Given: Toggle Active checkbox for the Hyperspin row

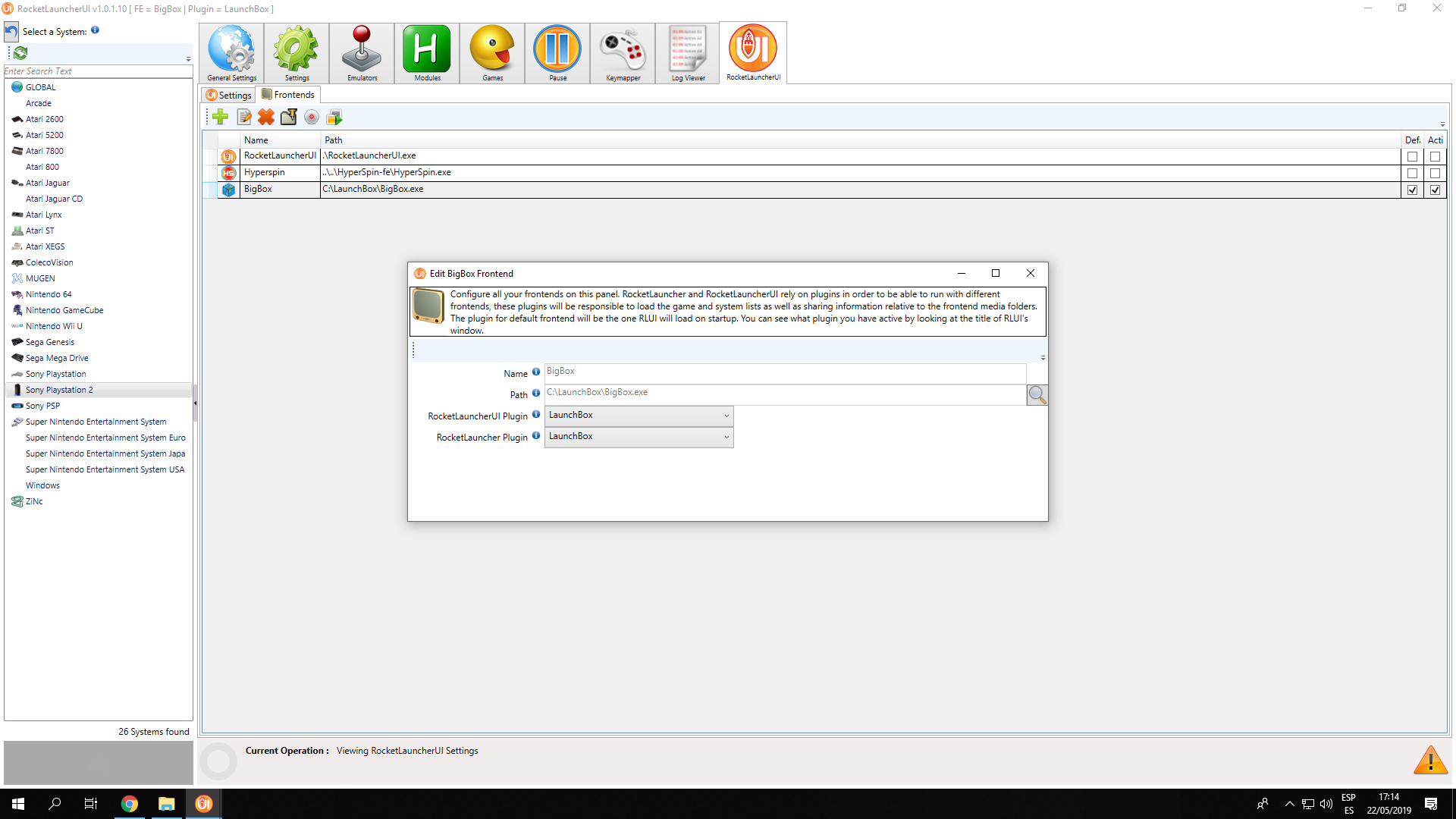Looking at the screenshot, I should tap(1435, 174).
